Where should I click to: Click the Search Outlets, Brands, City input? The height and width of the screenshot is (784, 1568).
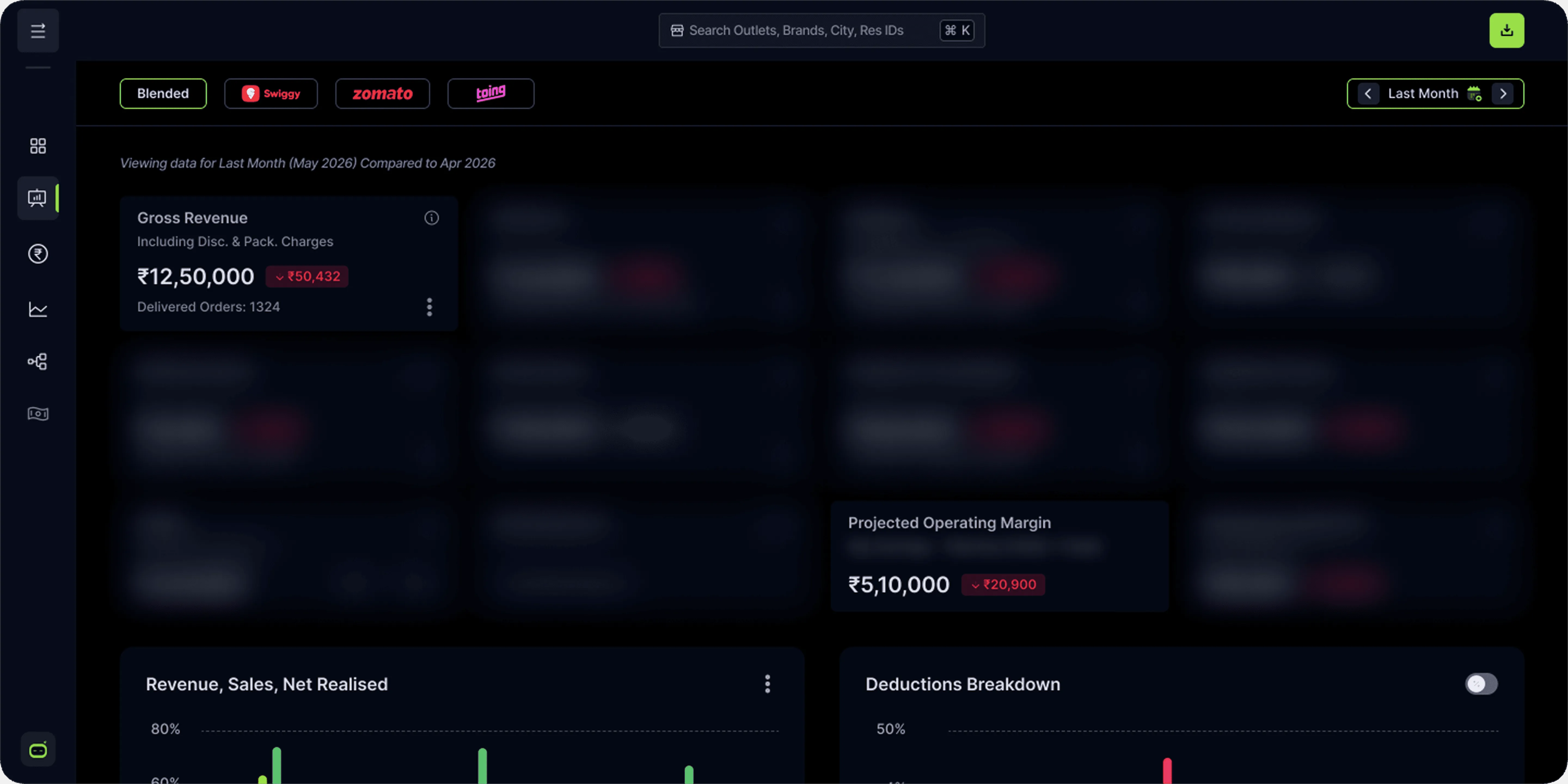(x=822, y=30)
